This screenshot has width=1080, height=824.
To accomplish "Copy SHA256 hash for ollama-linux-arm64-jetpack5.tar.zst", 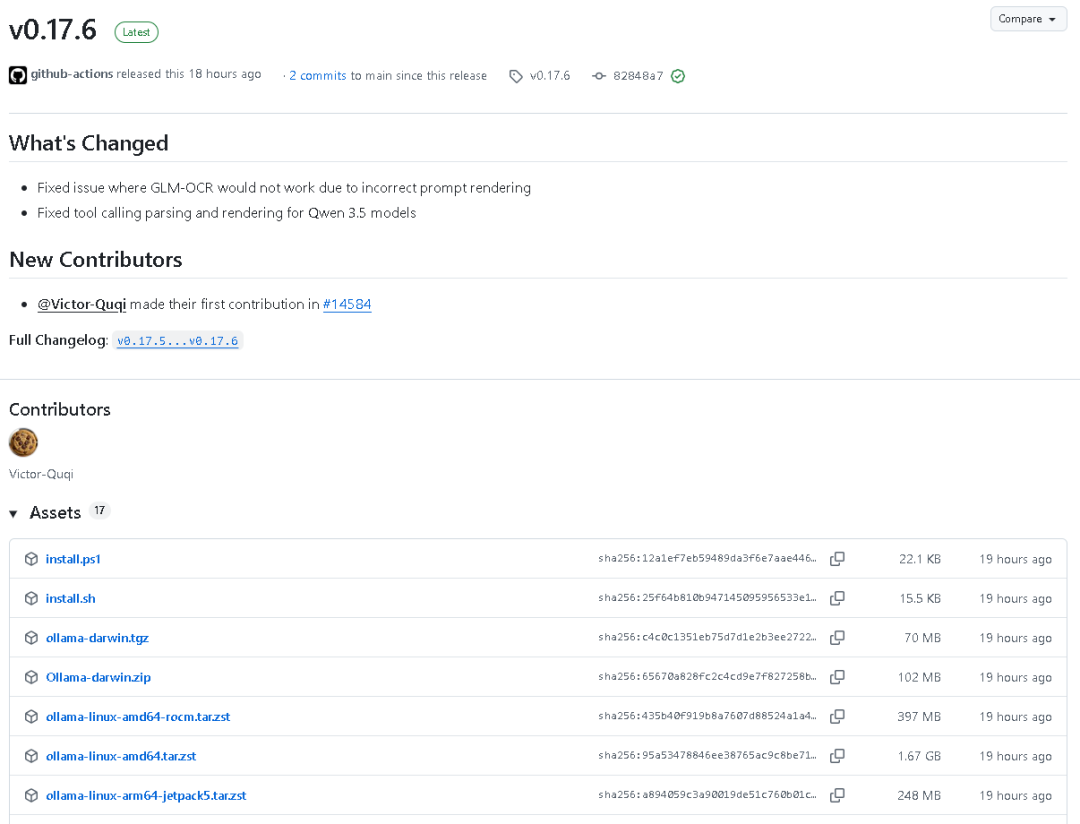I will [x=837, y=796].
